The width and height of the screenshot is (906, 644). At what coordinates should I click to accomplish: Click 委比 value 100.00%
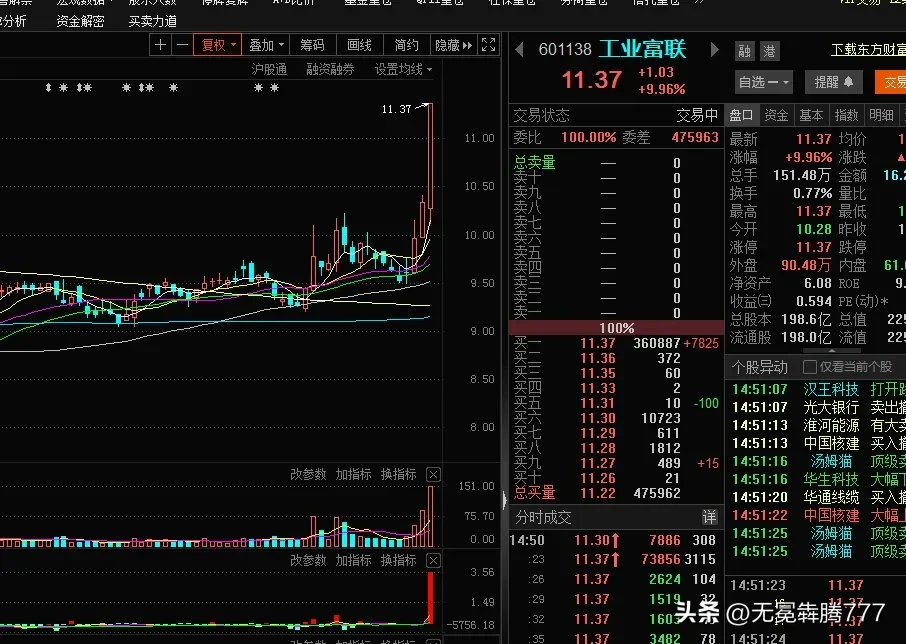click(x=589, y=137)
